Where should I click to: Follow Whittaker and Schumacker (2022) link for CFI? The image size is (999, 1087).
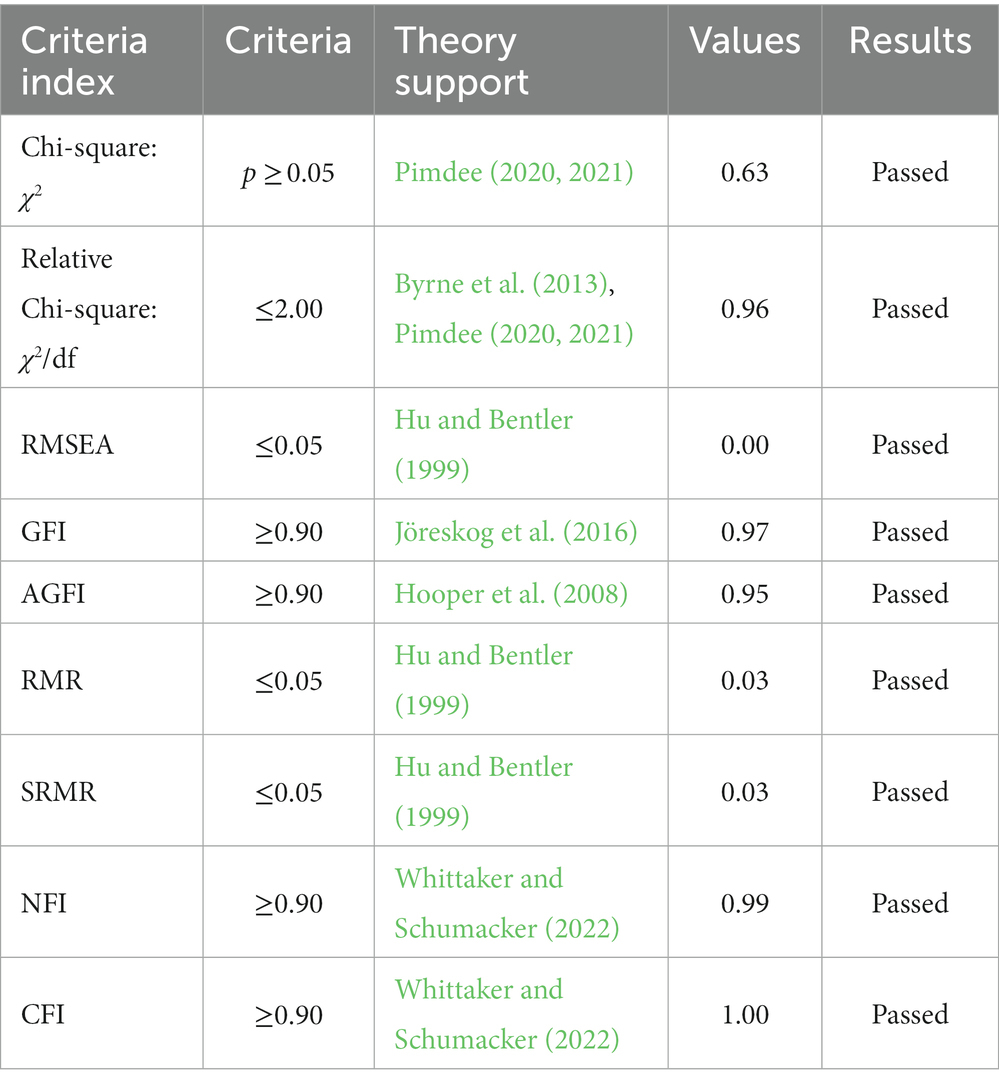coord(507,1014)
